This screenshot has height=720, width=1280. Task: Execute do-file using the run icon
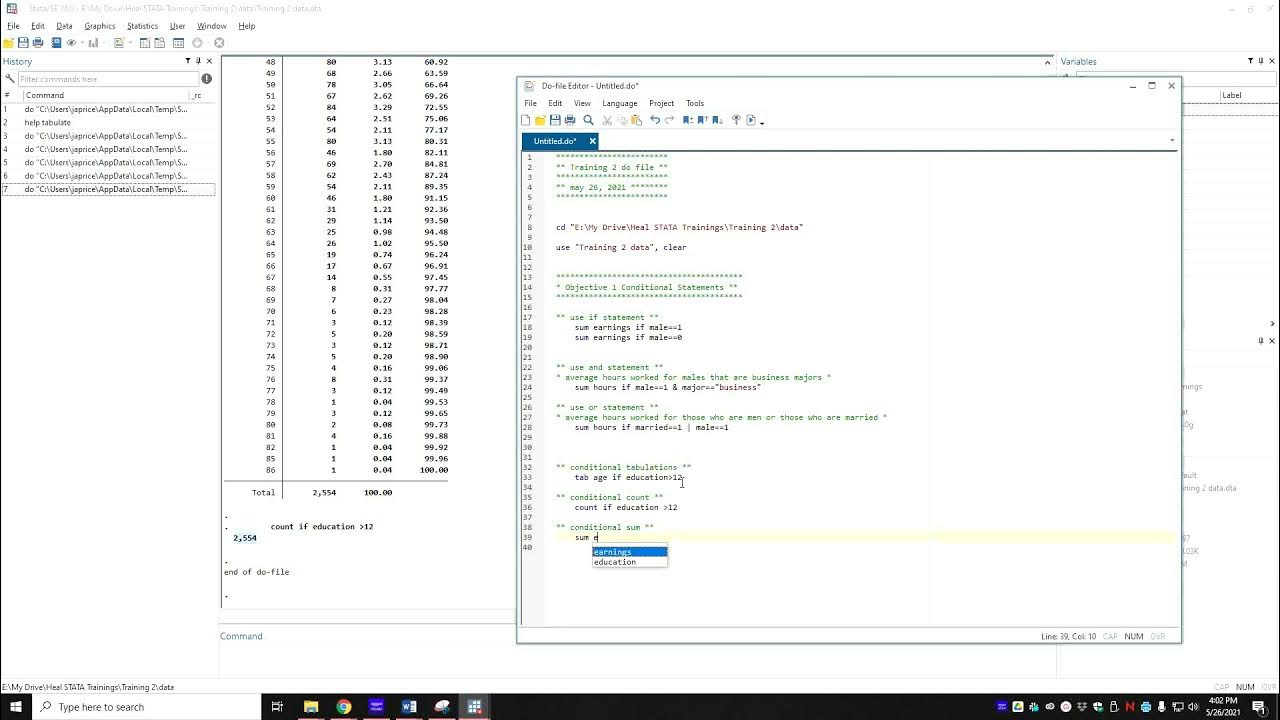[x=751, y=120]
